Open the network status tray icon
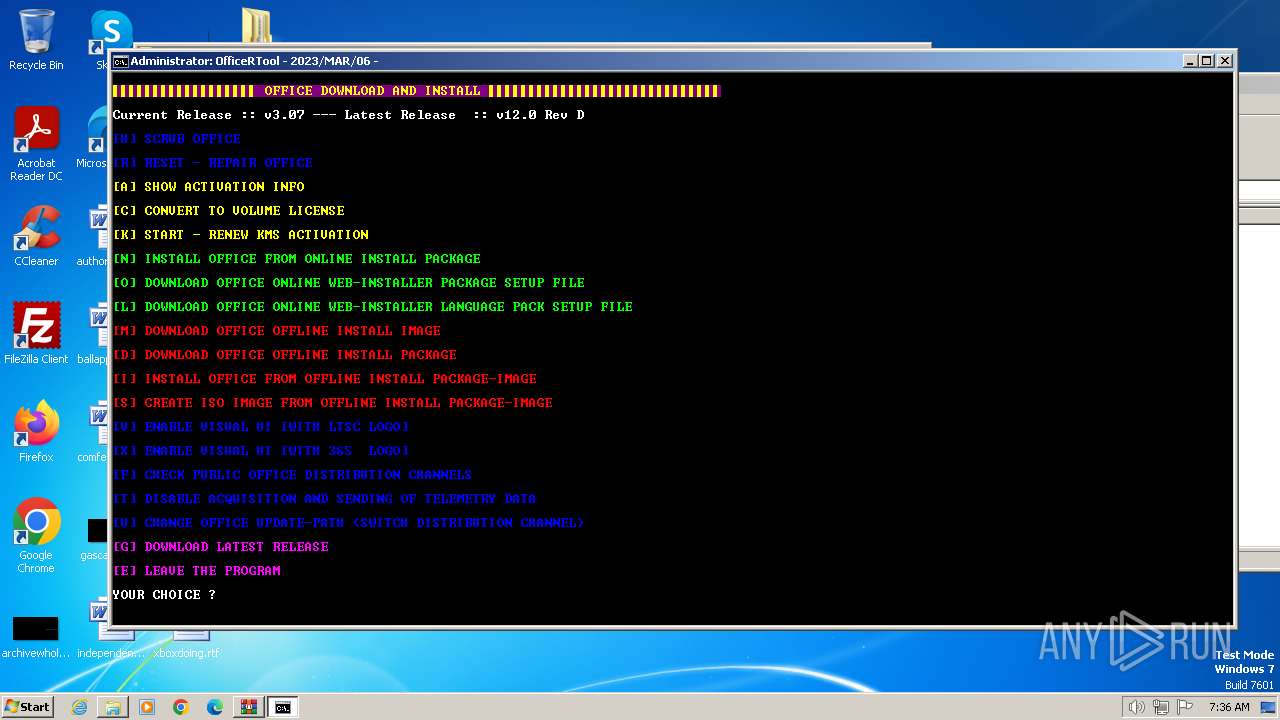The image size is (1280, 720). 1161,707
